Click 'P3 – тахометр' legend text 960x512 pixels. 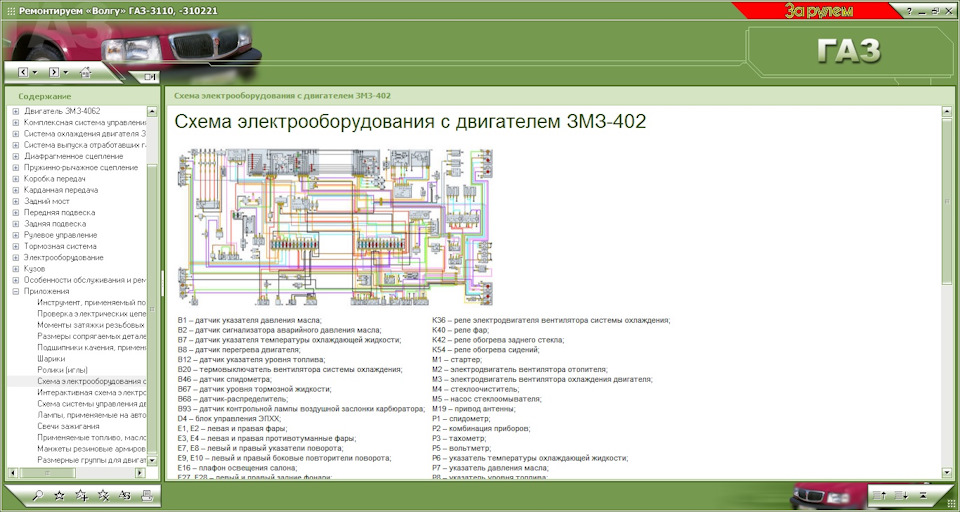point(460,439)
